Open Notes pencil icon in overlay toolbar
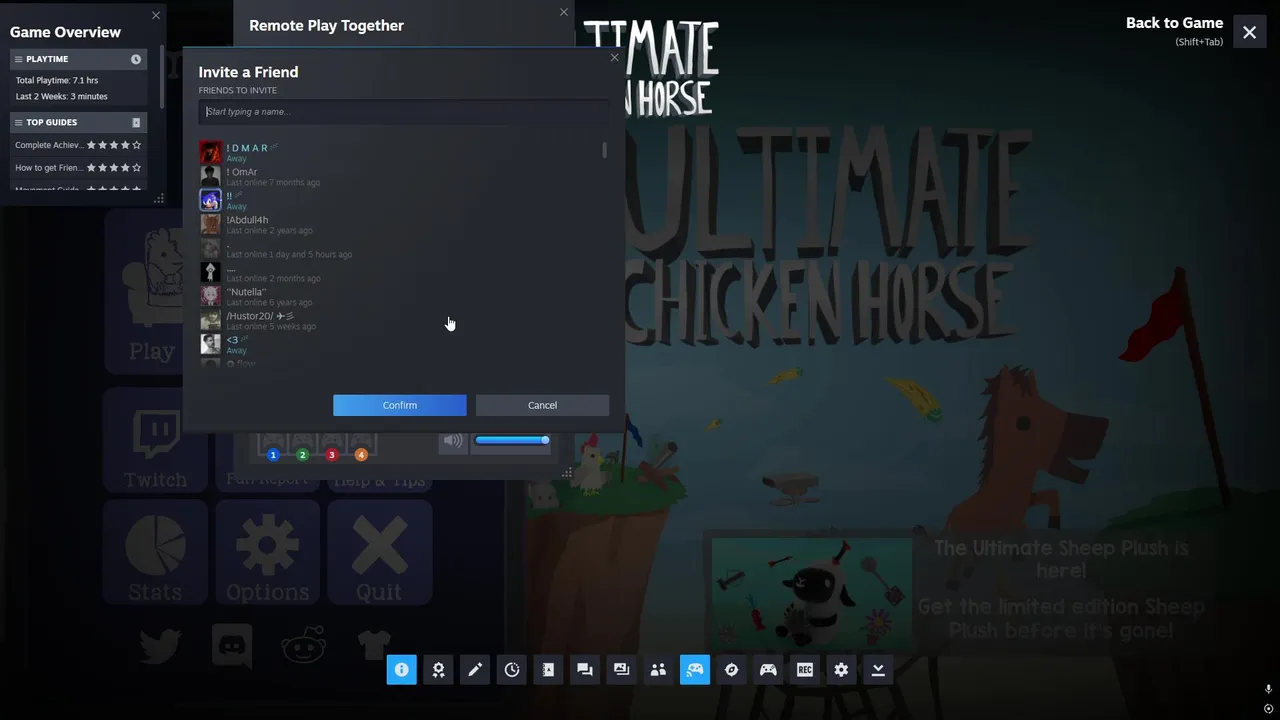1280x720 pixels. [475, 670]
